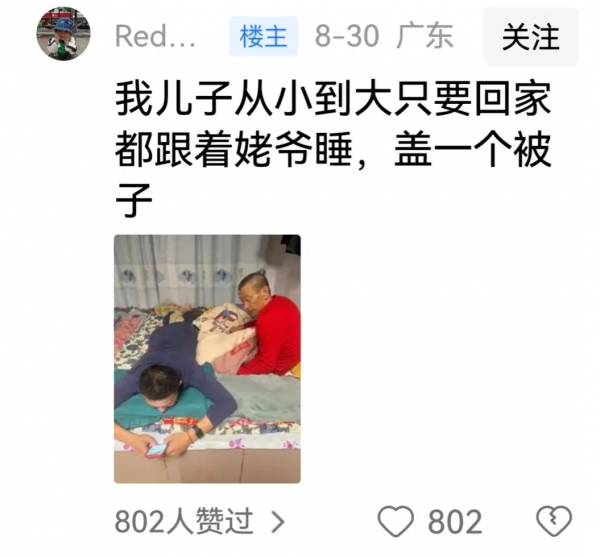Enlarge the attached bedroom photo
600x557 pixels.
pyautogui.click(x=207, y=359)
